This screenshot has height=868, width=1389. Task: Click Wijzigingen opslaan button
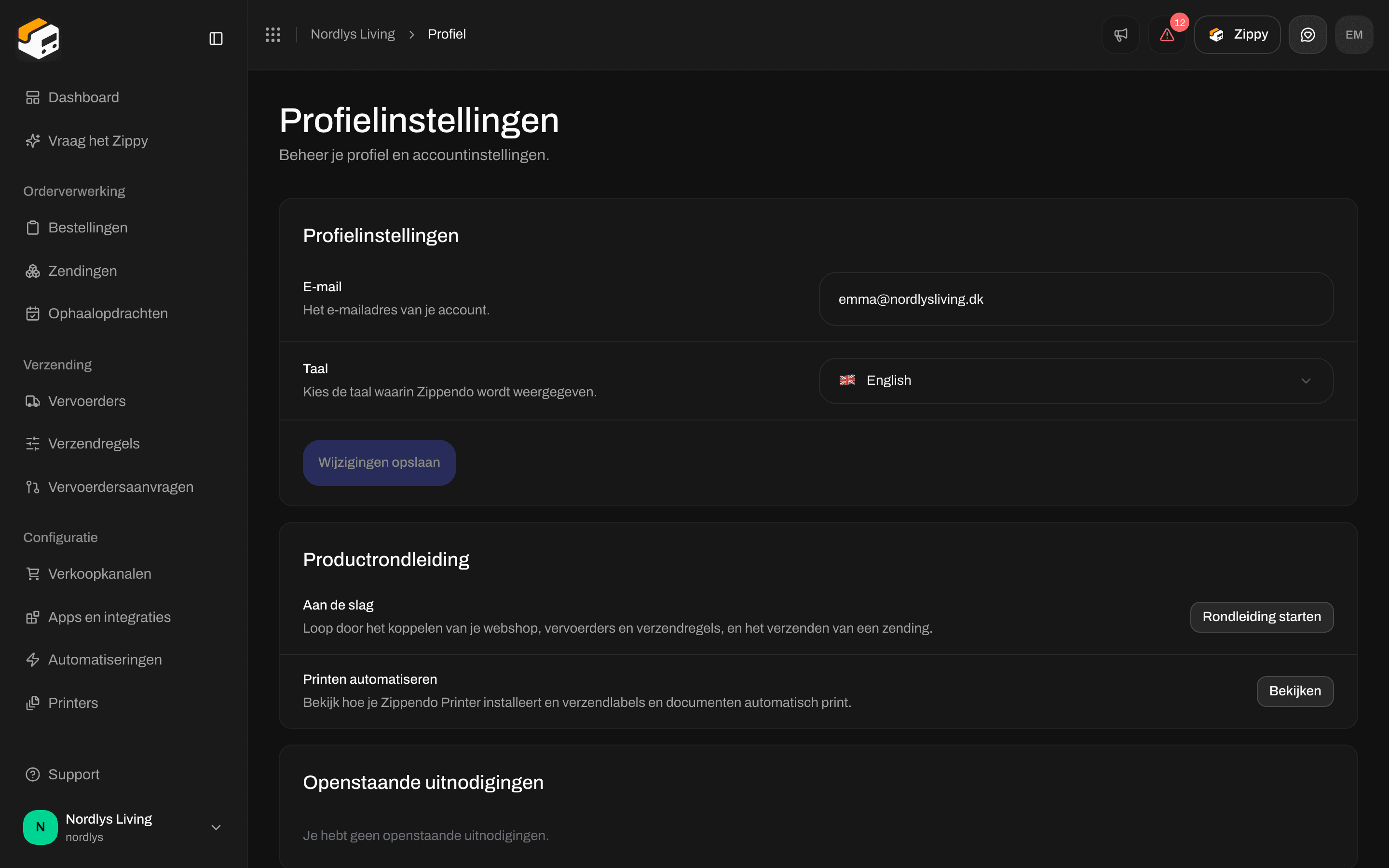pos(379,463)
